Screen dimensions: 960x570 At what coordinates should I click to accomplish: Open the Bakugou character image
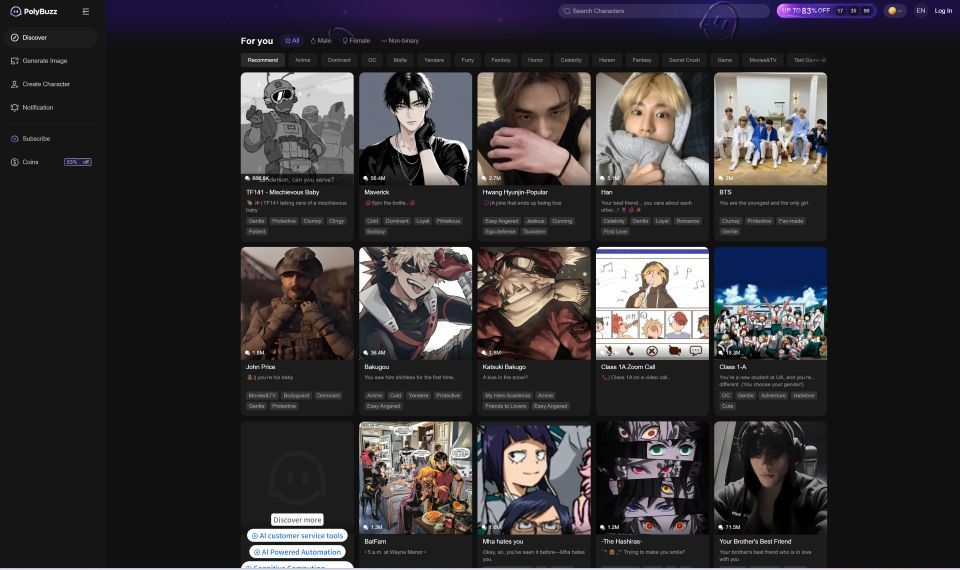[x=416, y=303]
